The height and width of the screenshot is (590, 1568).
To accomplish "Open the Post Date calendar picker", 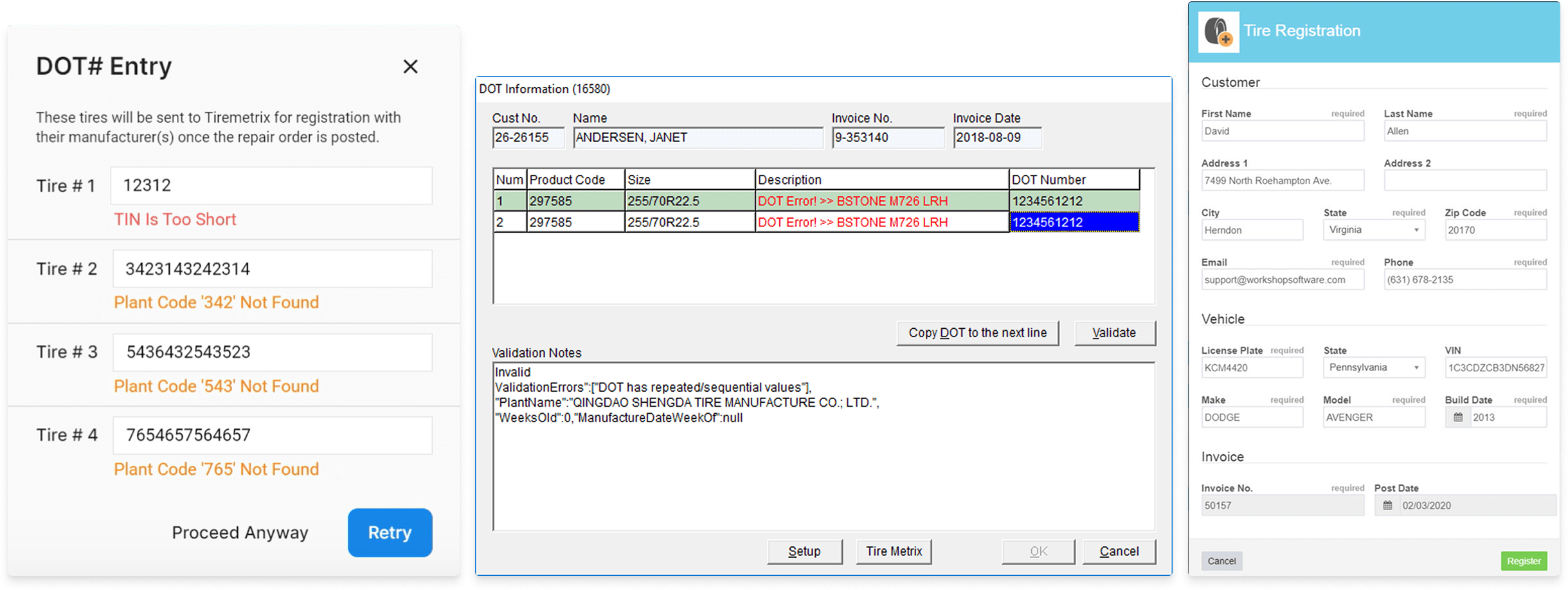I will [x=1388, y=505].
